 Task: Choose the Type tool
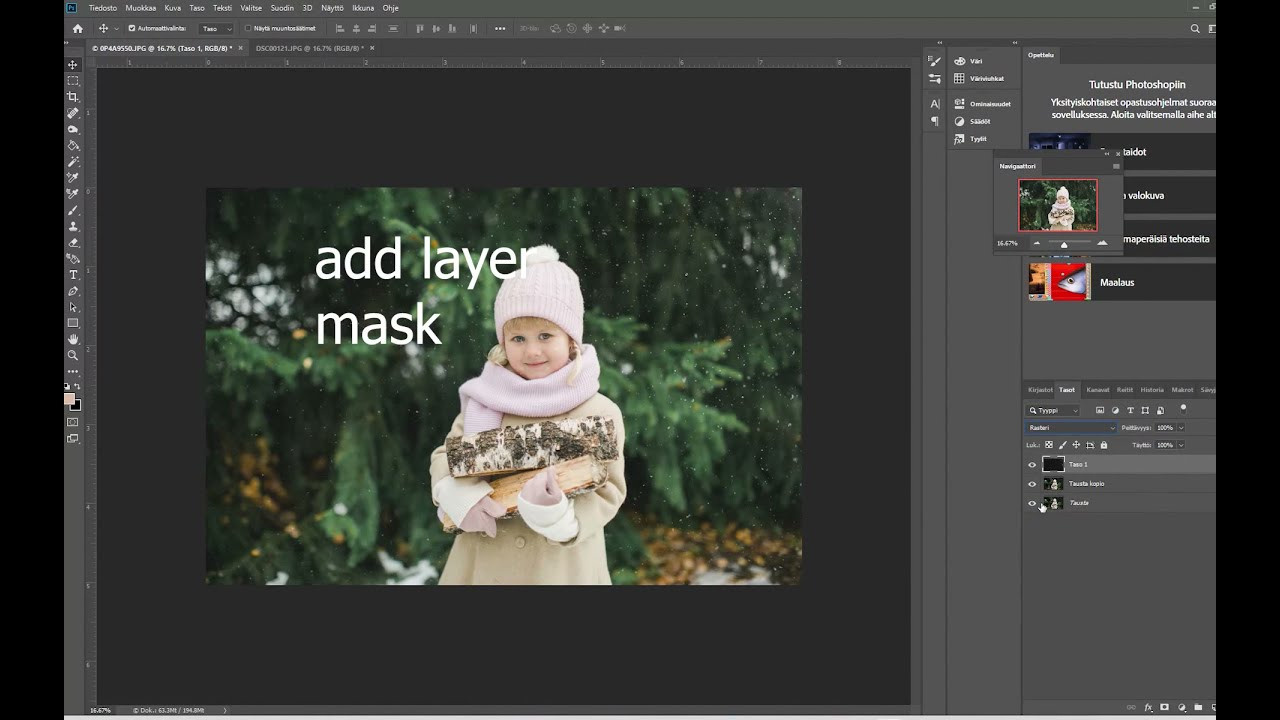(x=72, y=275)
